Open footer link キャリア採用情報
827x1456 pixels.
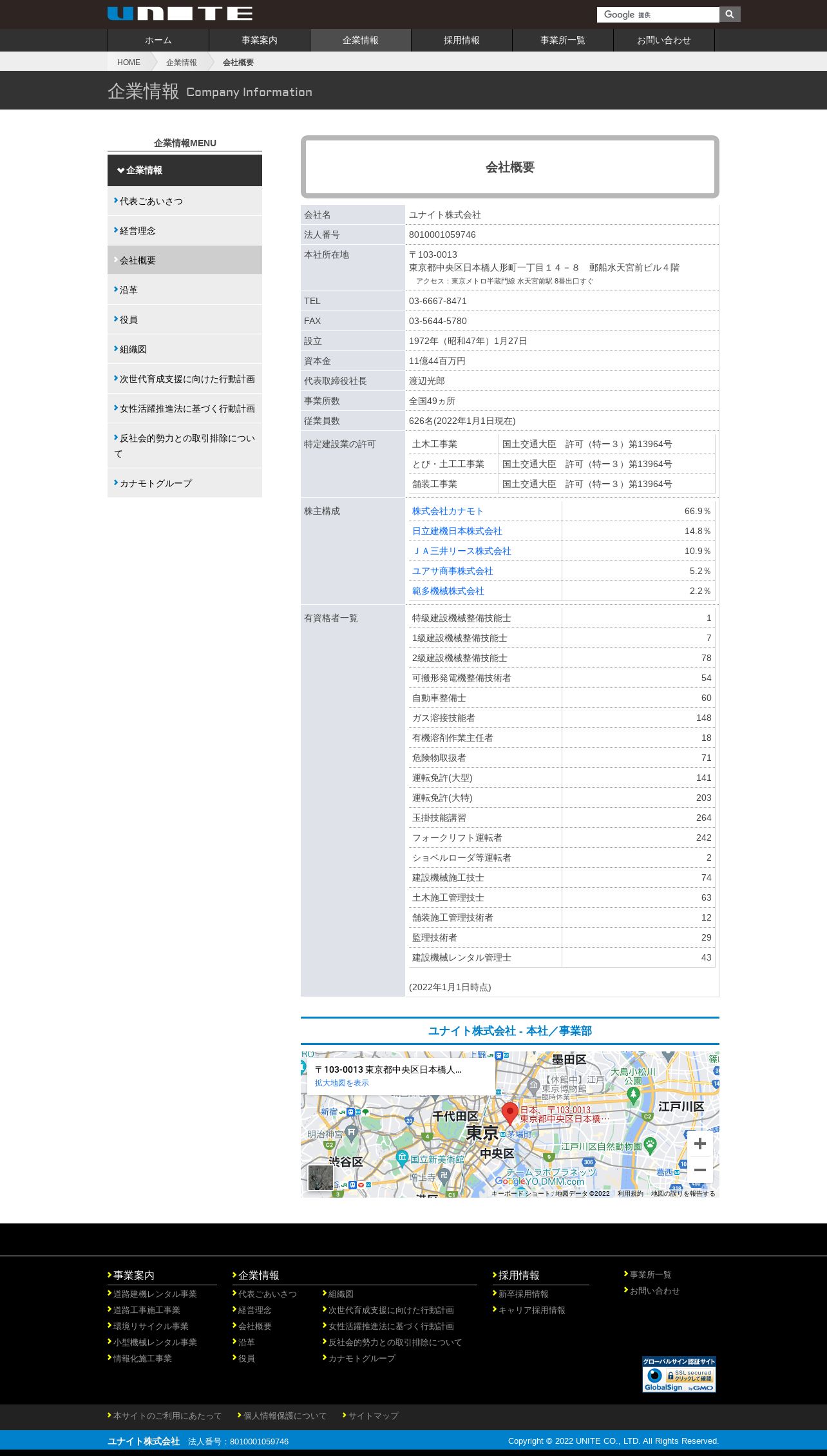tap(532, 1310)
